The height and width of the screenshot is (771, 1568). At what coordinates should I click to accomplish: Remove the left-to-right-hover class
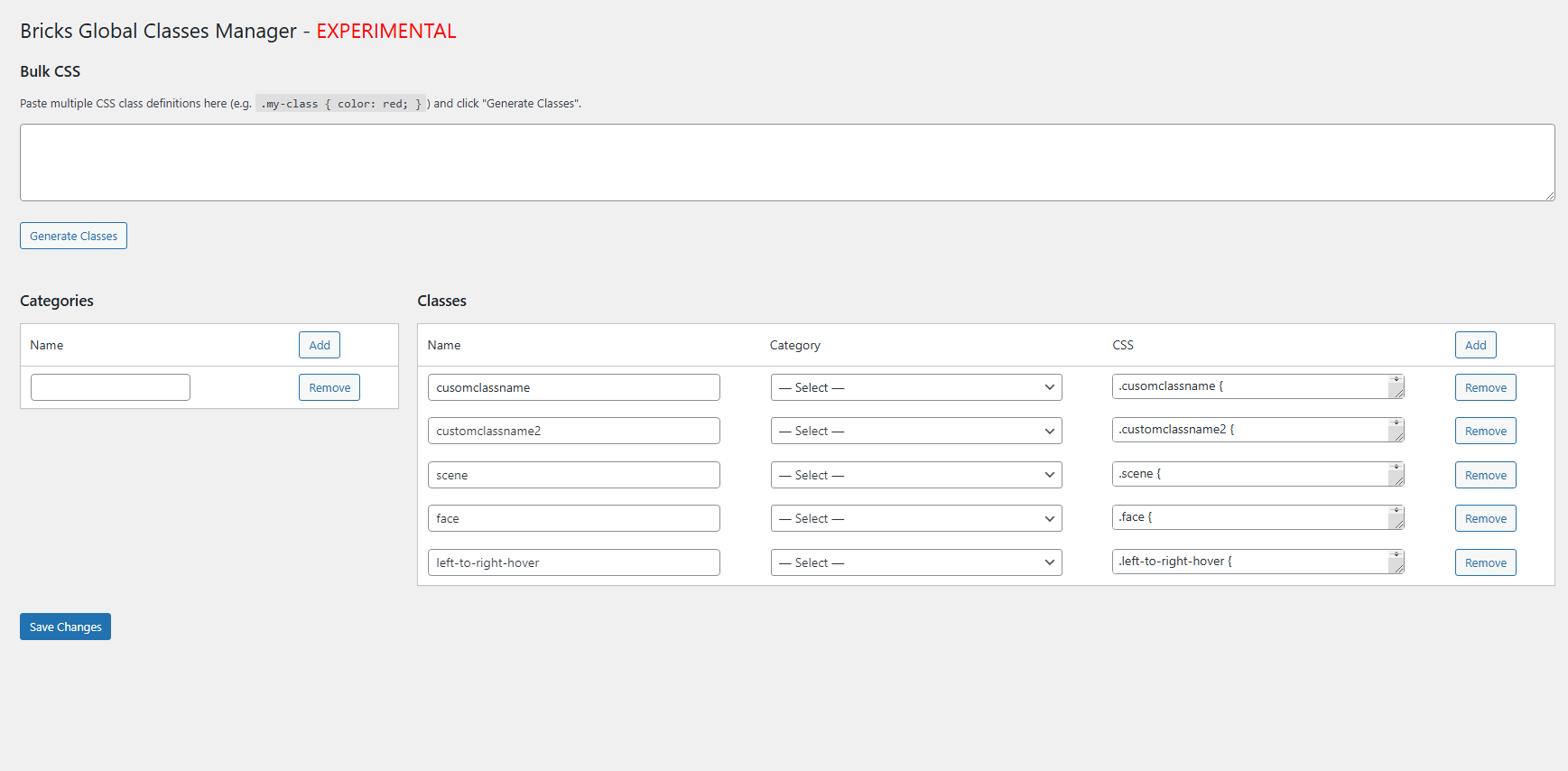point(1485,562)
